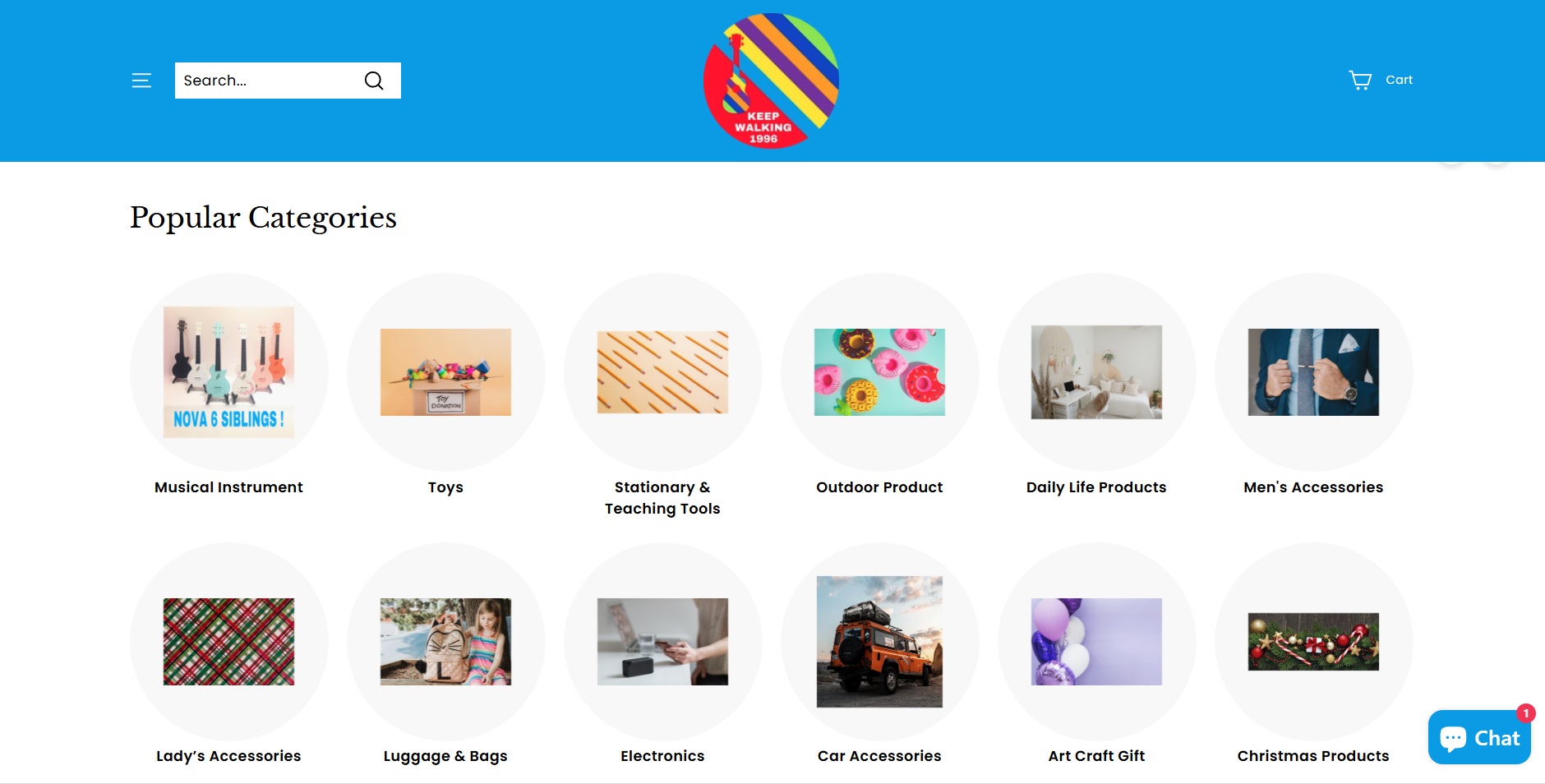
Task: Click inside the Search field
Action: (x=267, y=81)
